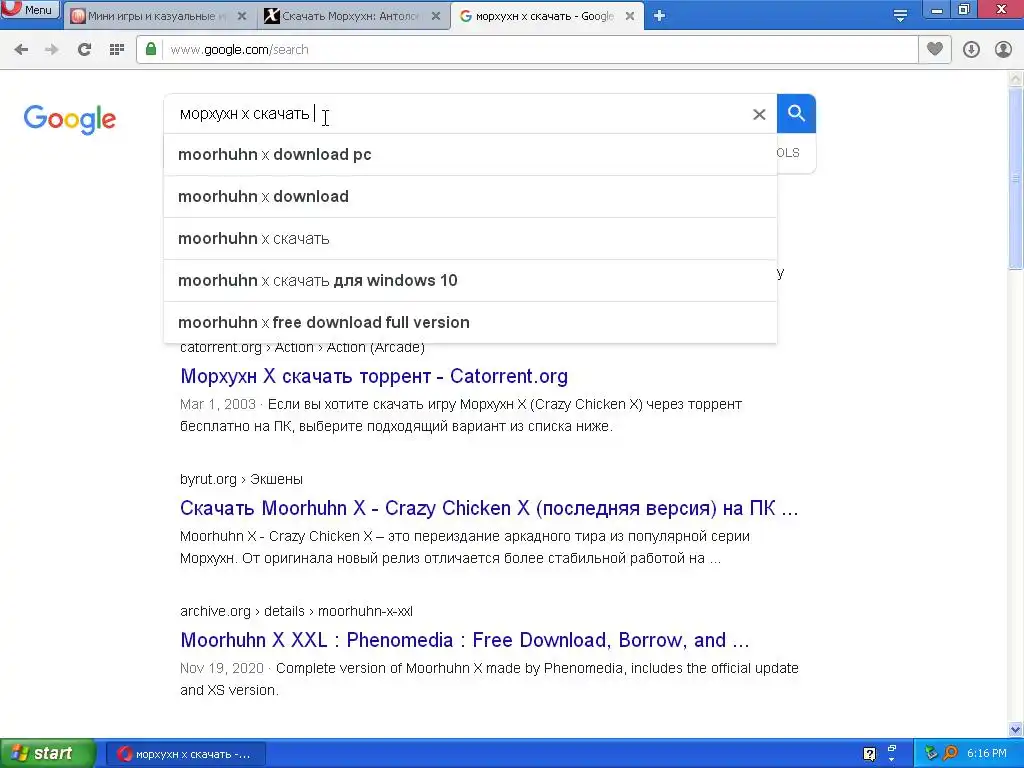This screenshot has height=768, width=1024.
Task: Click the help tray icon
Action: point(869,754)
